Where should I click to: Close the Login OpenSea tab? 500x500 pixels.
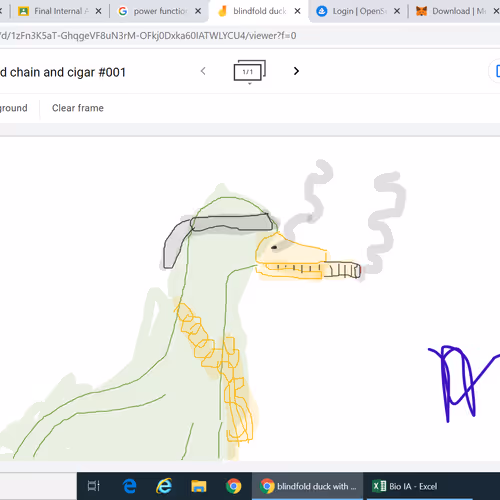[397, 11]
